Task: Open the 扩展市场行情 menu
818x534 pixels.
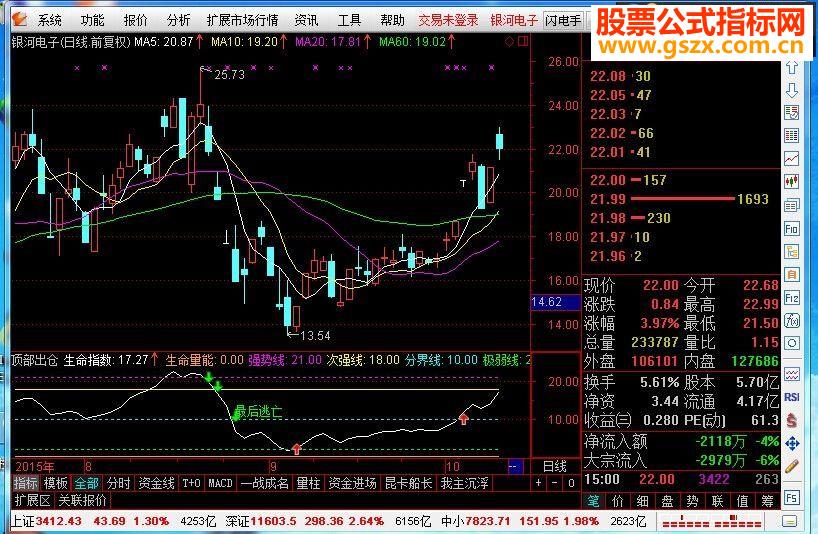Action: pyautogui.click(x=243, y=20)
